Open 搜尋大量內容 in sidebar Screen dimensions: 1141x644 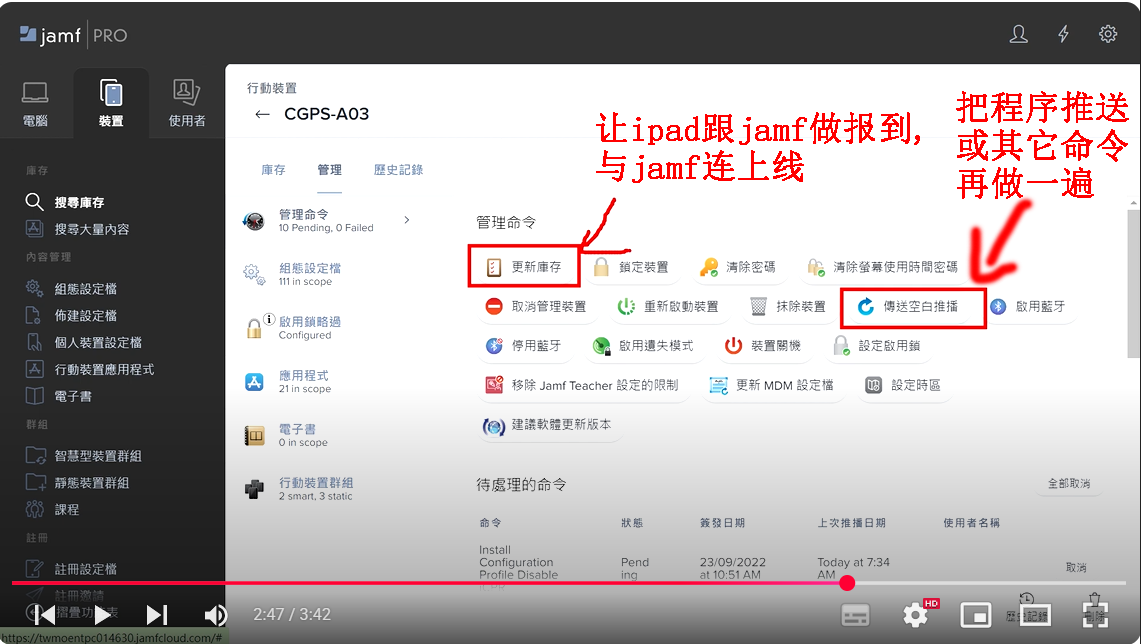click(79, 229)
